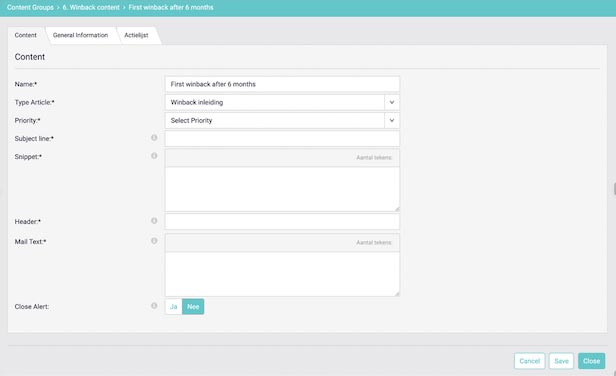Open the Mail Text info icon
This screenshot has width=616, height=376.
point(154,240)
